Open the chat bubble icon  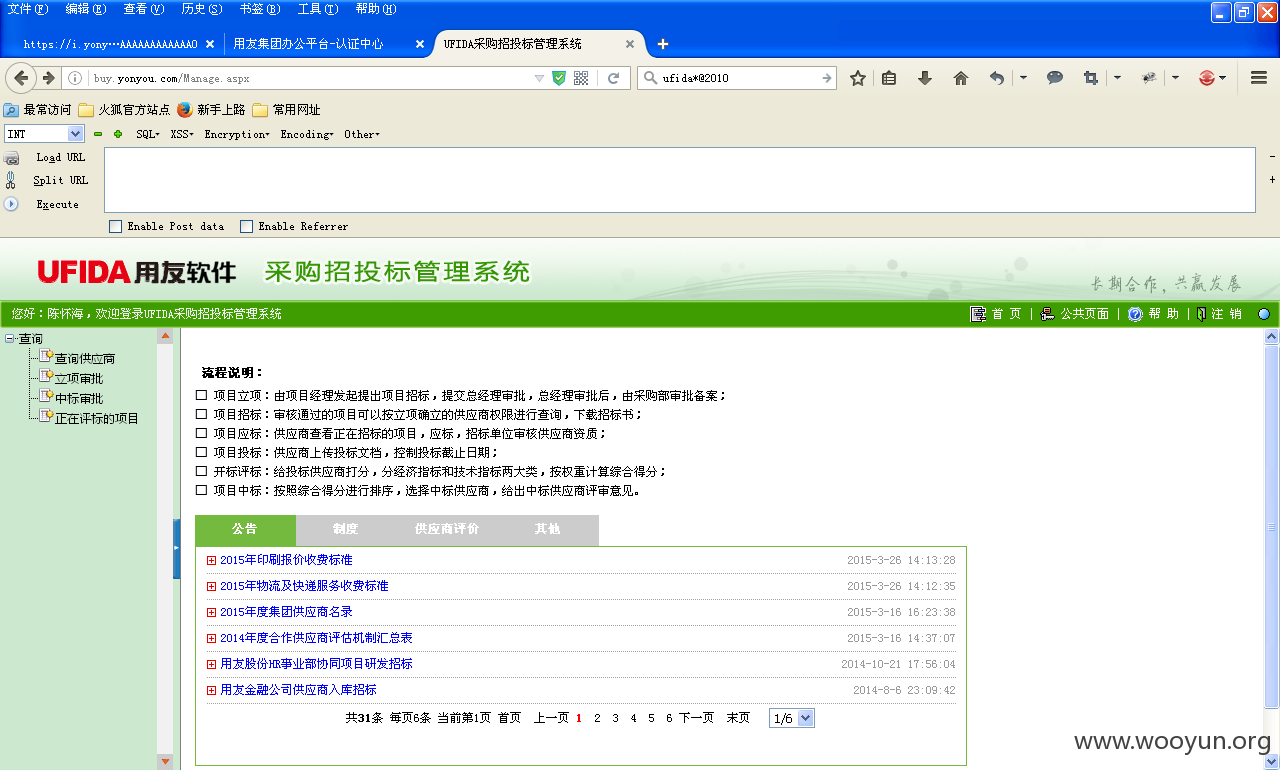(1055, 78)
